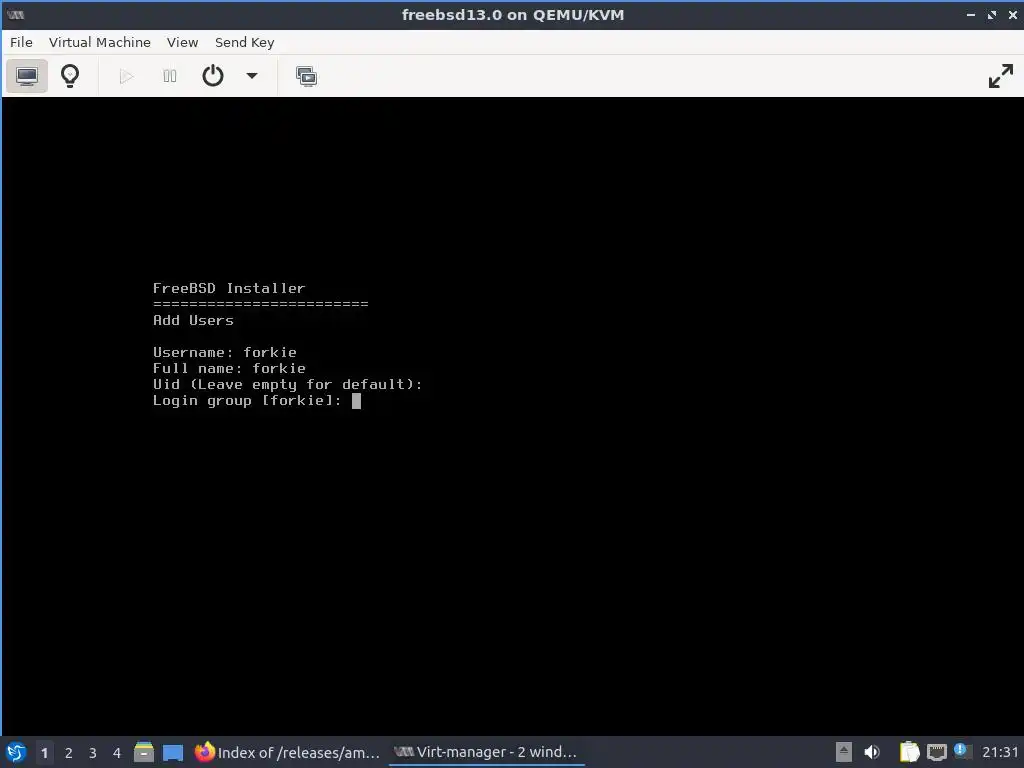Open the notification alert tray icon
This screenshot has width=1024, height=768.
pos(961,750)
